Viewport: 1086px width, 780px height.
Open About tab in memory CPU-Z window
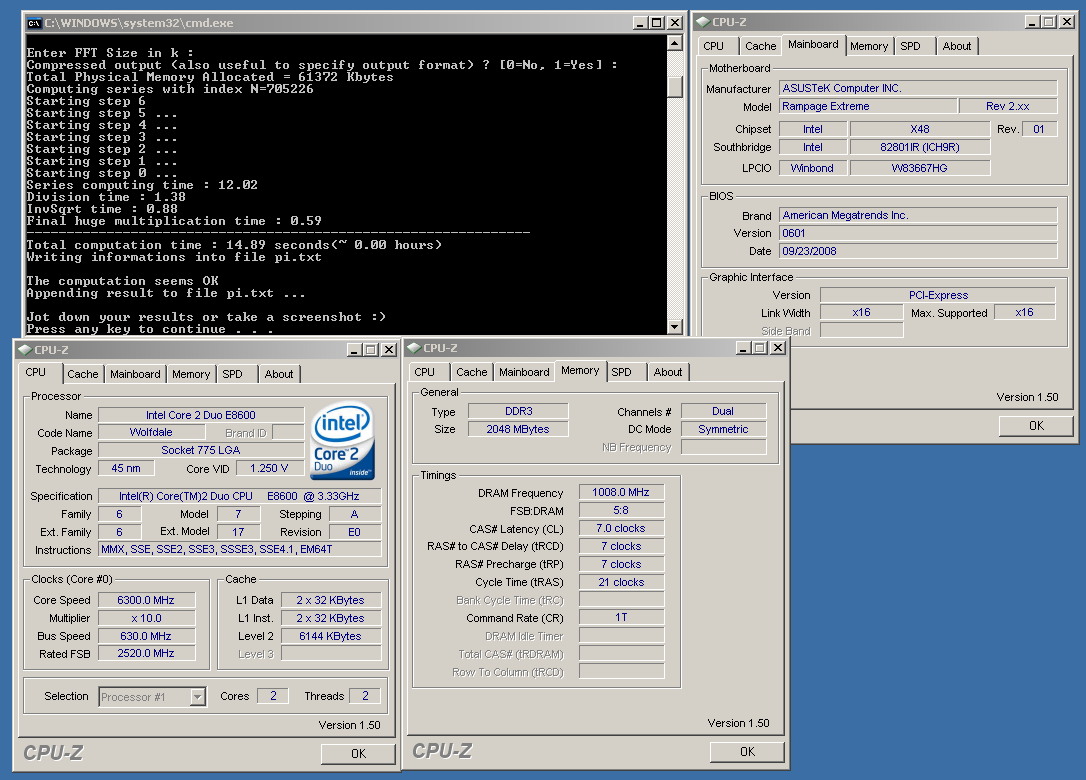(x=668, y=372)
